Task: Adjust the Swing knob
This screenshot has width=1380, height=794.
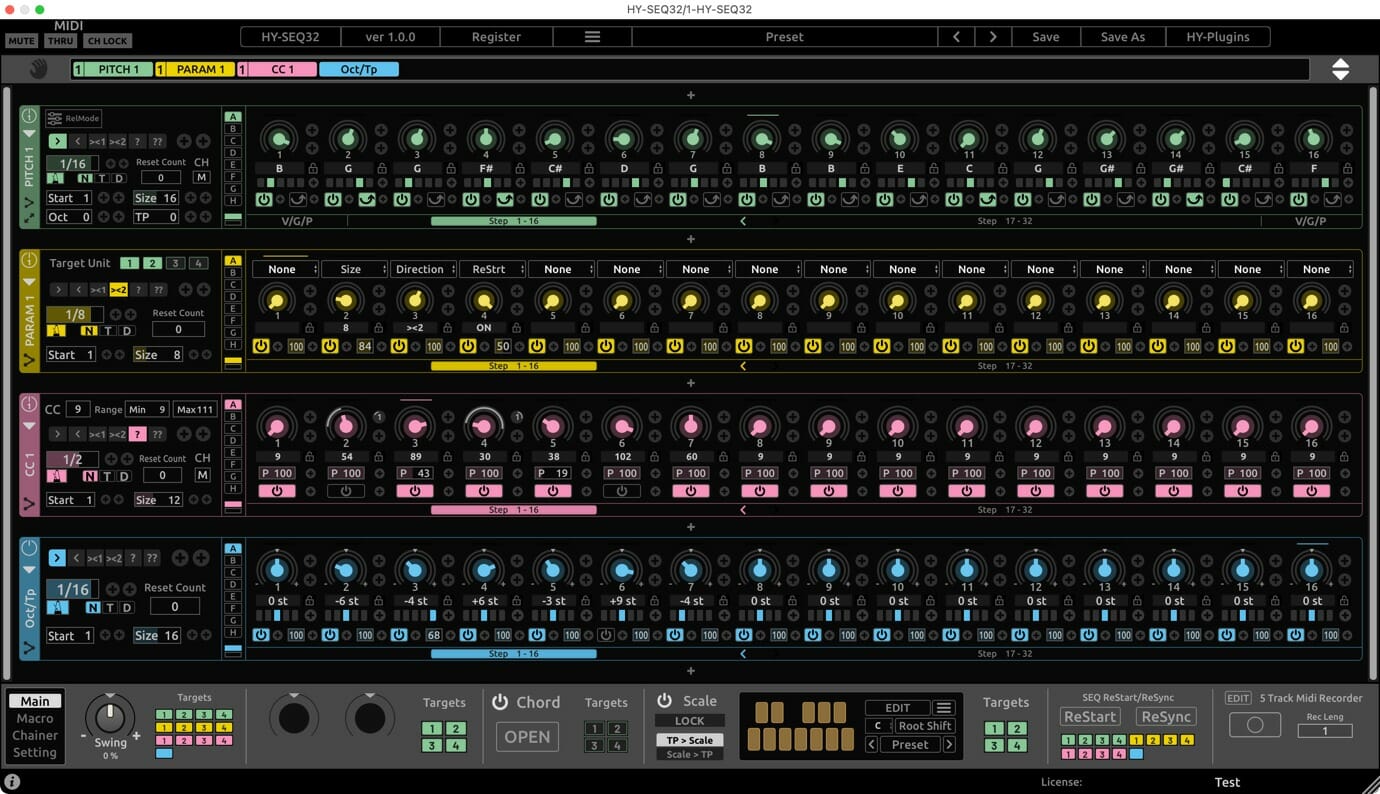Action: pos(110,720)
